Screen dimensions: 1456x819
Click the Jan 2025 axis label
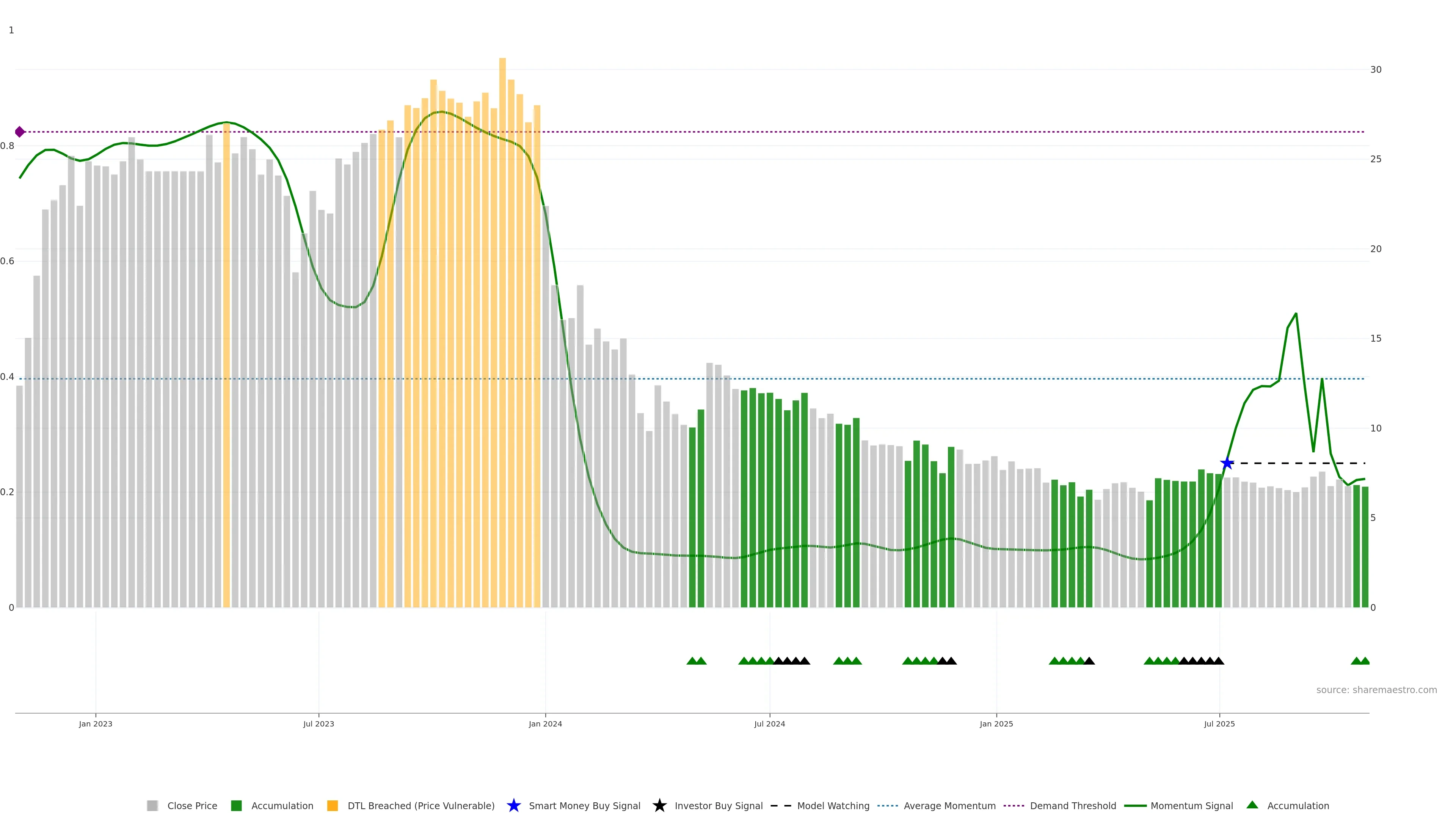tap(996, 723)
